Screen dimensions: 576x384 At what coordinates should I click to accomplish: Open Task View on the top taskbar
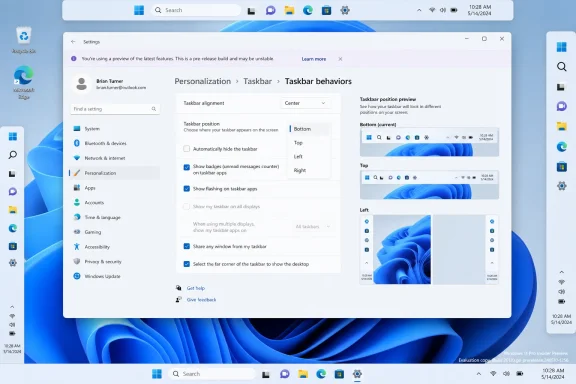251,11
